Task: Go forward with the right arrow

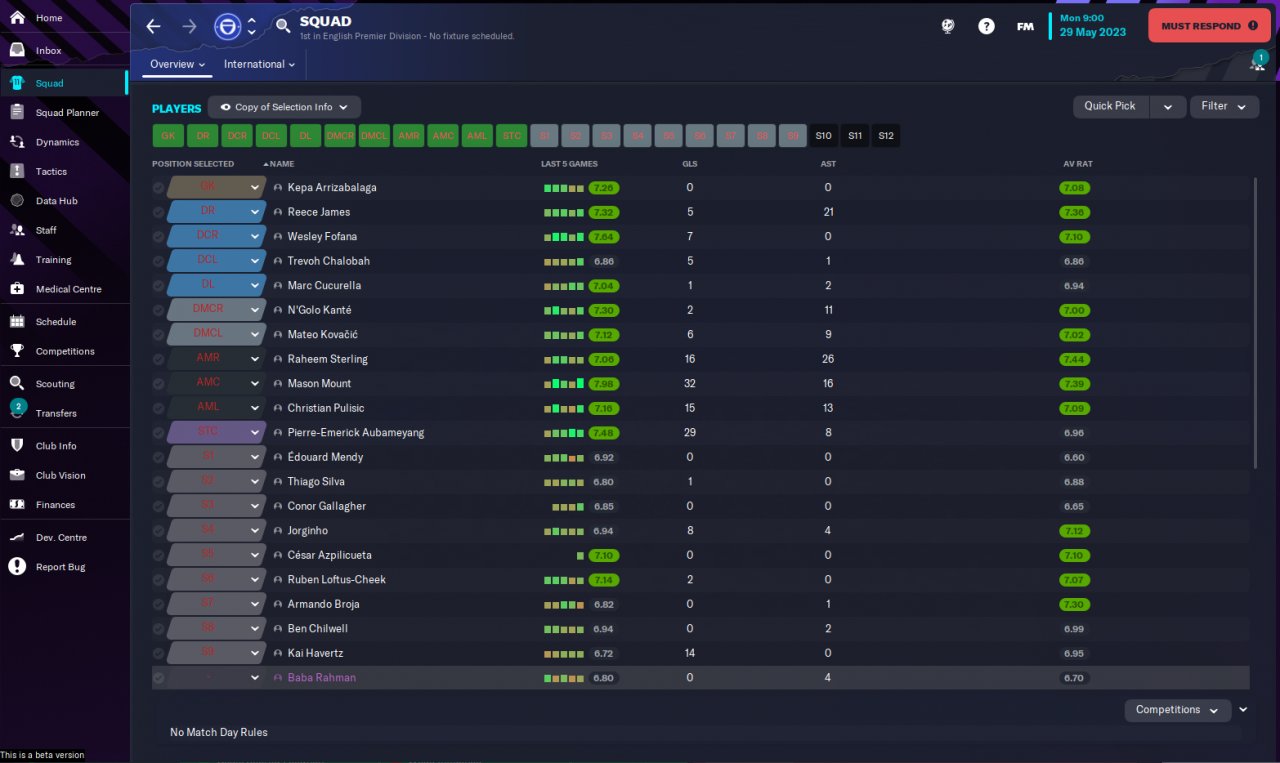Action: pyautogui.click(x=189, y=26)
